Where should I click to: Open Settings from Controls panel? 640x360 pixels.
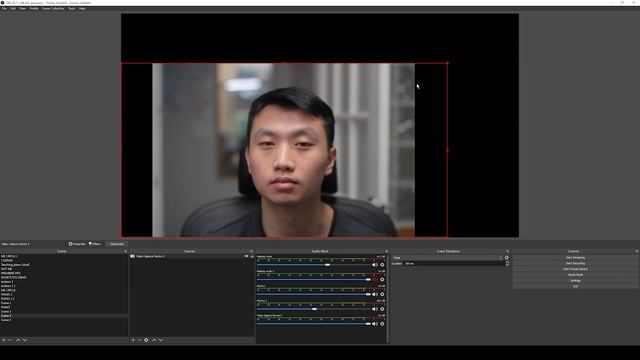point(575,280)
